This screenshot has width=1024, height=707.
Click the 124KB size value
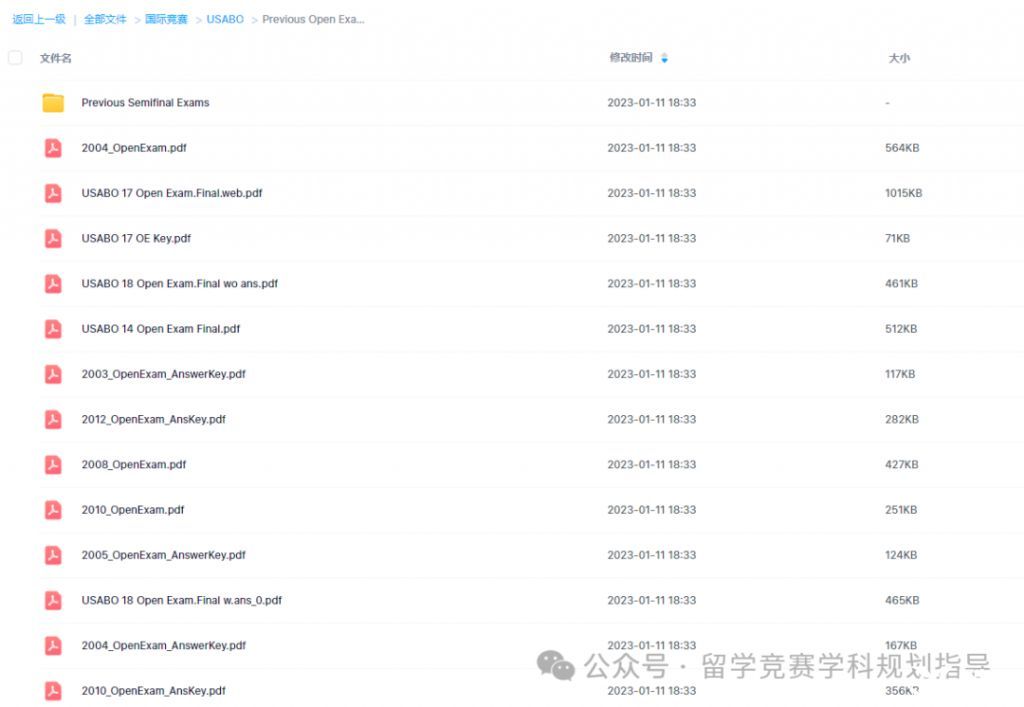[x=901, y=555]
